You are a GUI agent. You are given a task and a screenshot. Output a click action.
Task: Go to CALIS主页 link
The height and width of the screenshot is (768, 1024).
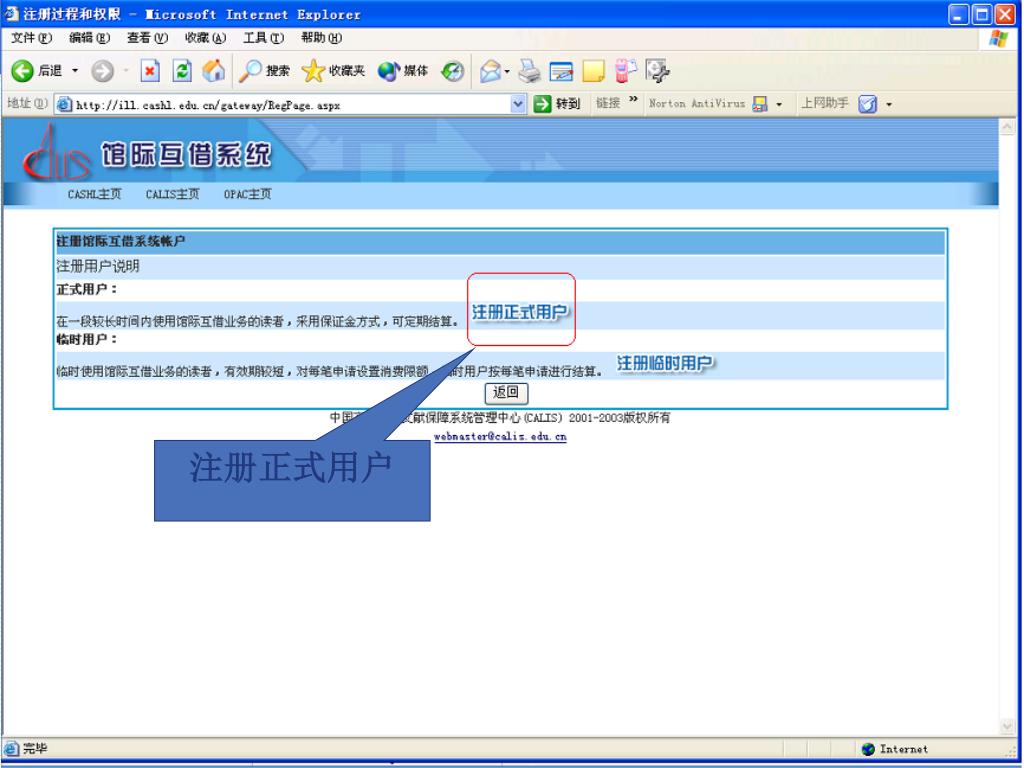(172, 194)
